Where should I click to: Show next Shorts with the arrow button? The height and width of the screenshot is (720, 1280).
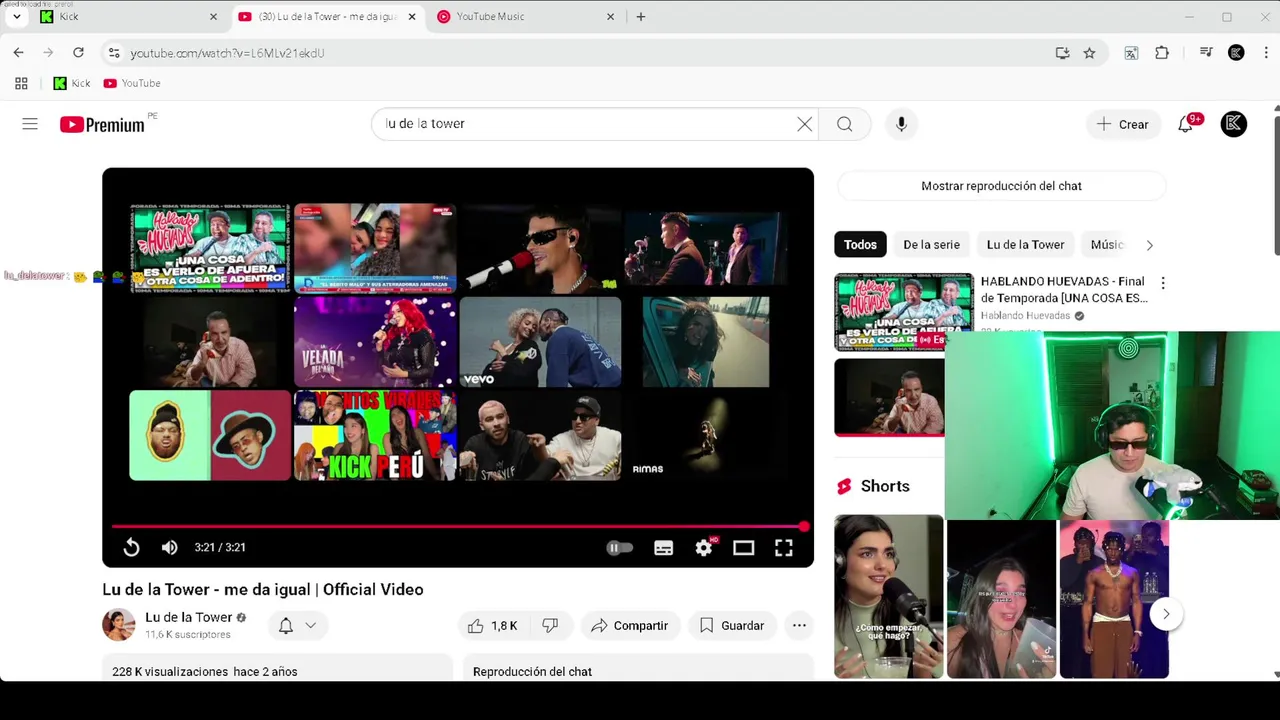pos(1166,614)
